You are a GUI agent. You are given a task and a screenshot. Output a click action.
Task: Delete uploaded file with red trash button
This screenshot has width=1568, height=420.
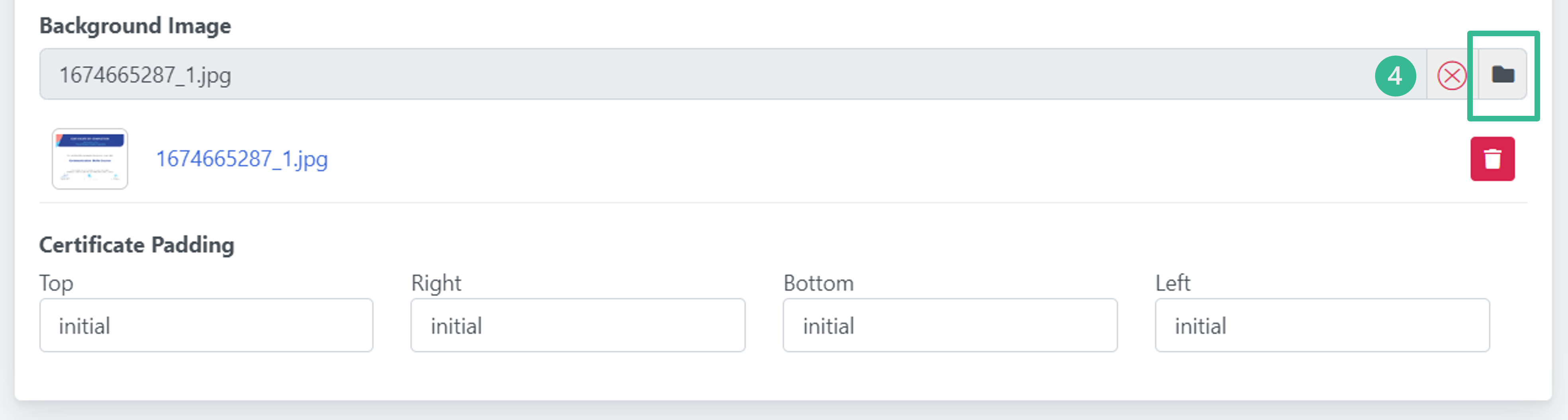pos(1492,159)
